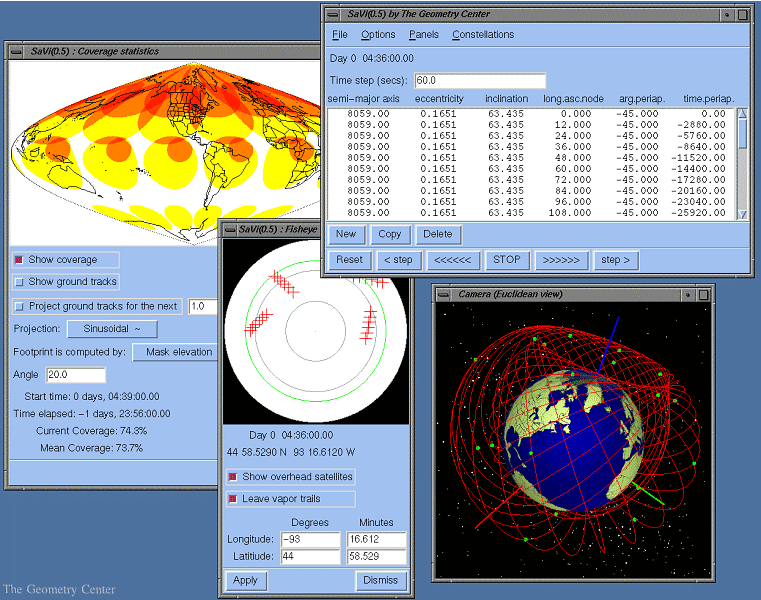
Task: Open Coverage statistics window menu button
Action: click(x=18, y=51)
